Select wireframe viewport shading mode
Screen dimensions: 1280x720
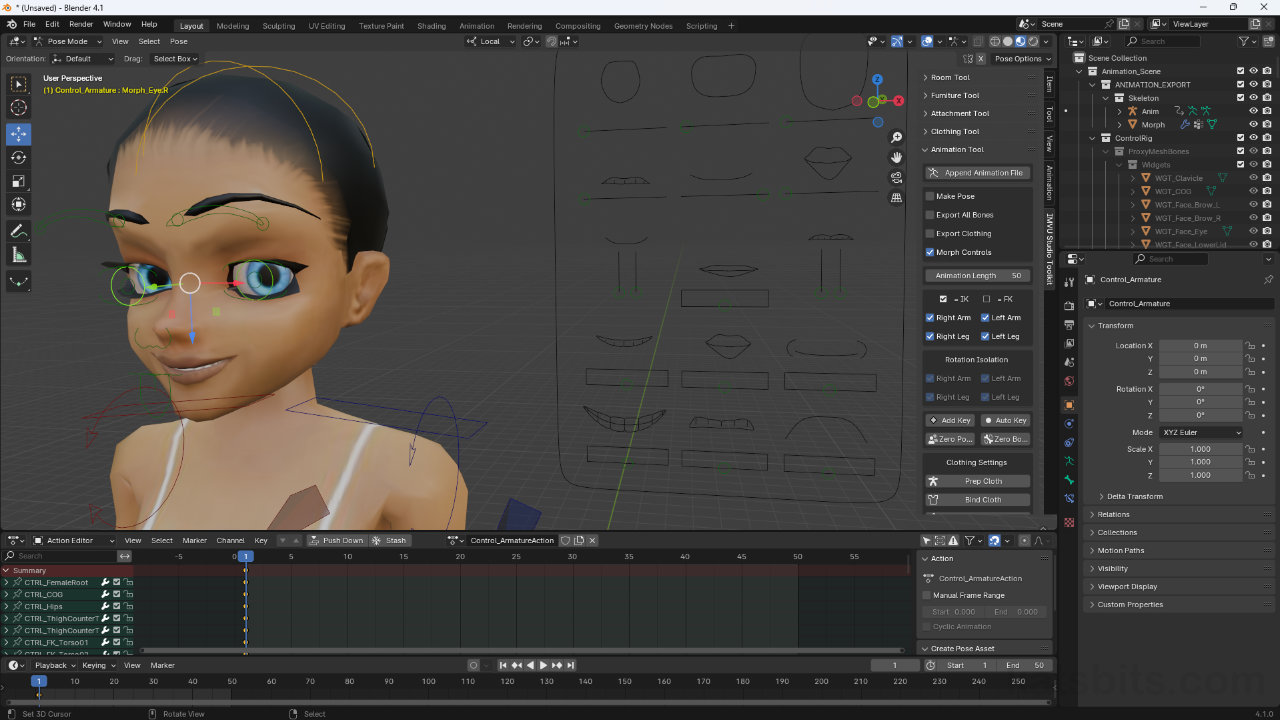click(995, 41)
